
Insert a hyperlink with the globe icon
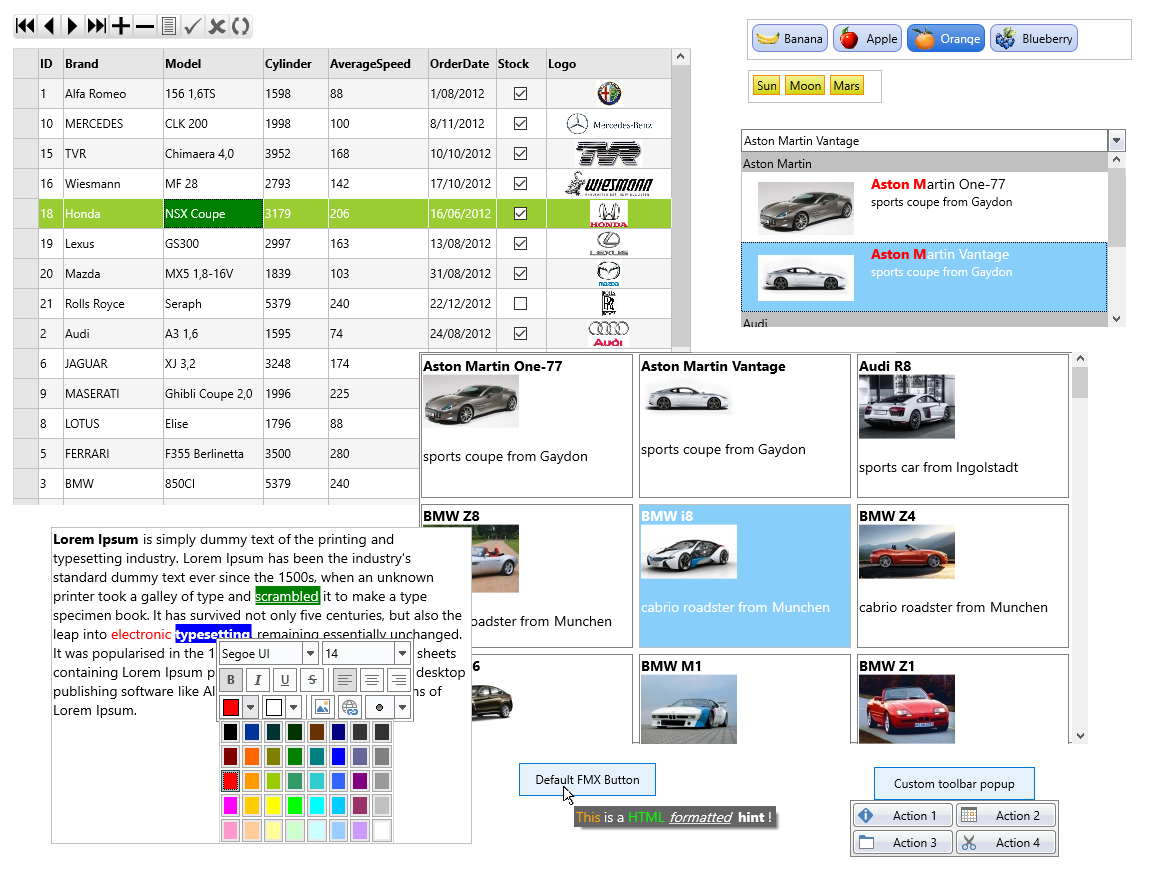(x=349, y=707)
